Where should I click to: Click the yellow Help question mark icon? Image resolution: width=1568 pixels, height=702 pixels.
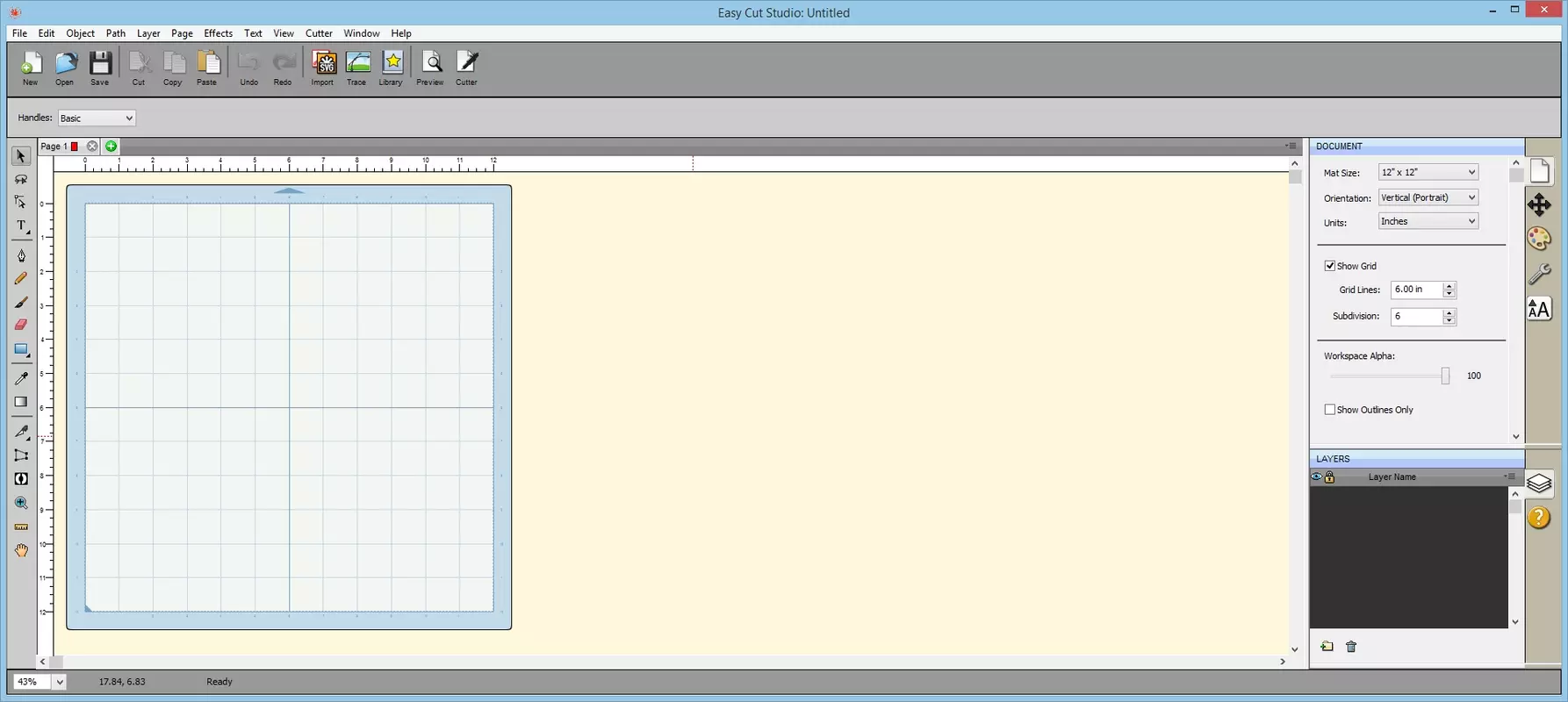pos(1539,517)
